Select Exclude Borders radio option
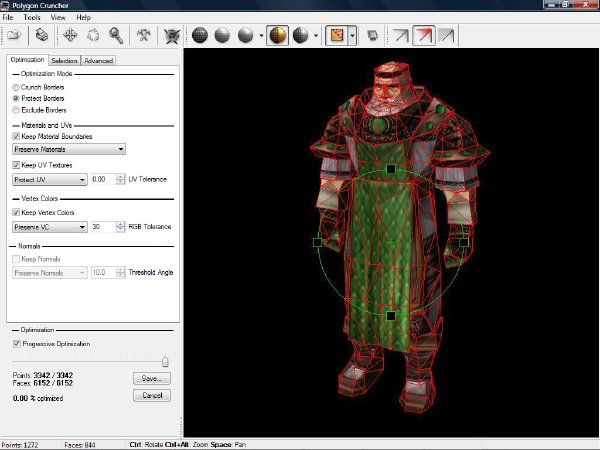The width and height of the screenshot is (600, 450). click(x=16, y=110)
